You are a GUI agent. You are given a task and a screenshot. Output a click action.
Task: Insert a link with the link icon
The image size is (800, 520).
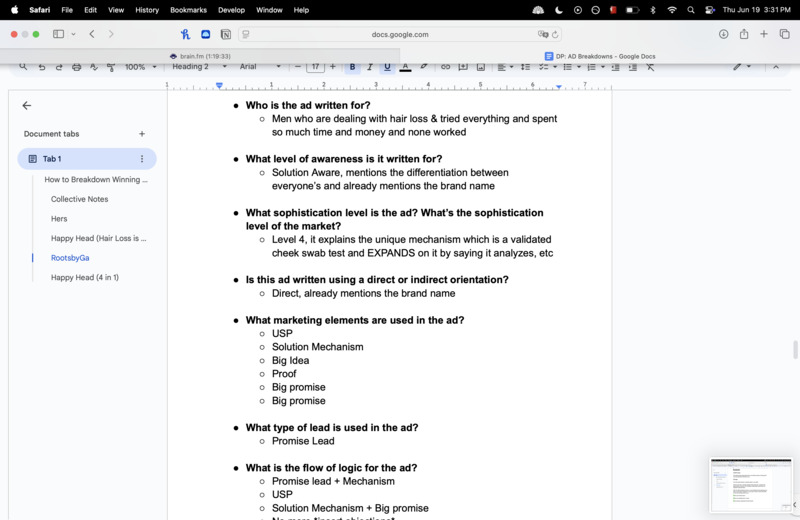pos(445,67)
